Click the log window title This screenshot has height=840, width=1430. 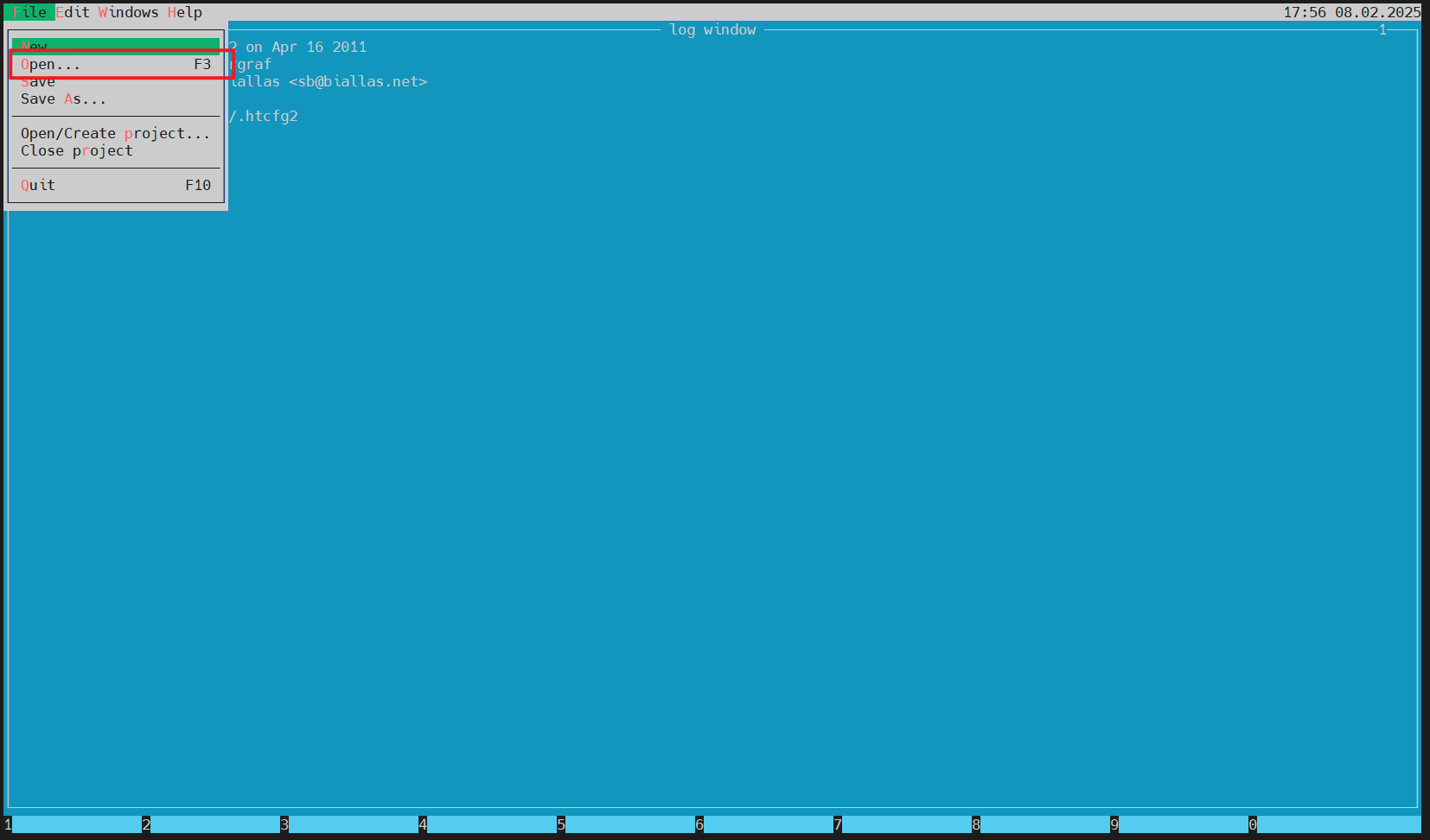[x=712, y=29]
